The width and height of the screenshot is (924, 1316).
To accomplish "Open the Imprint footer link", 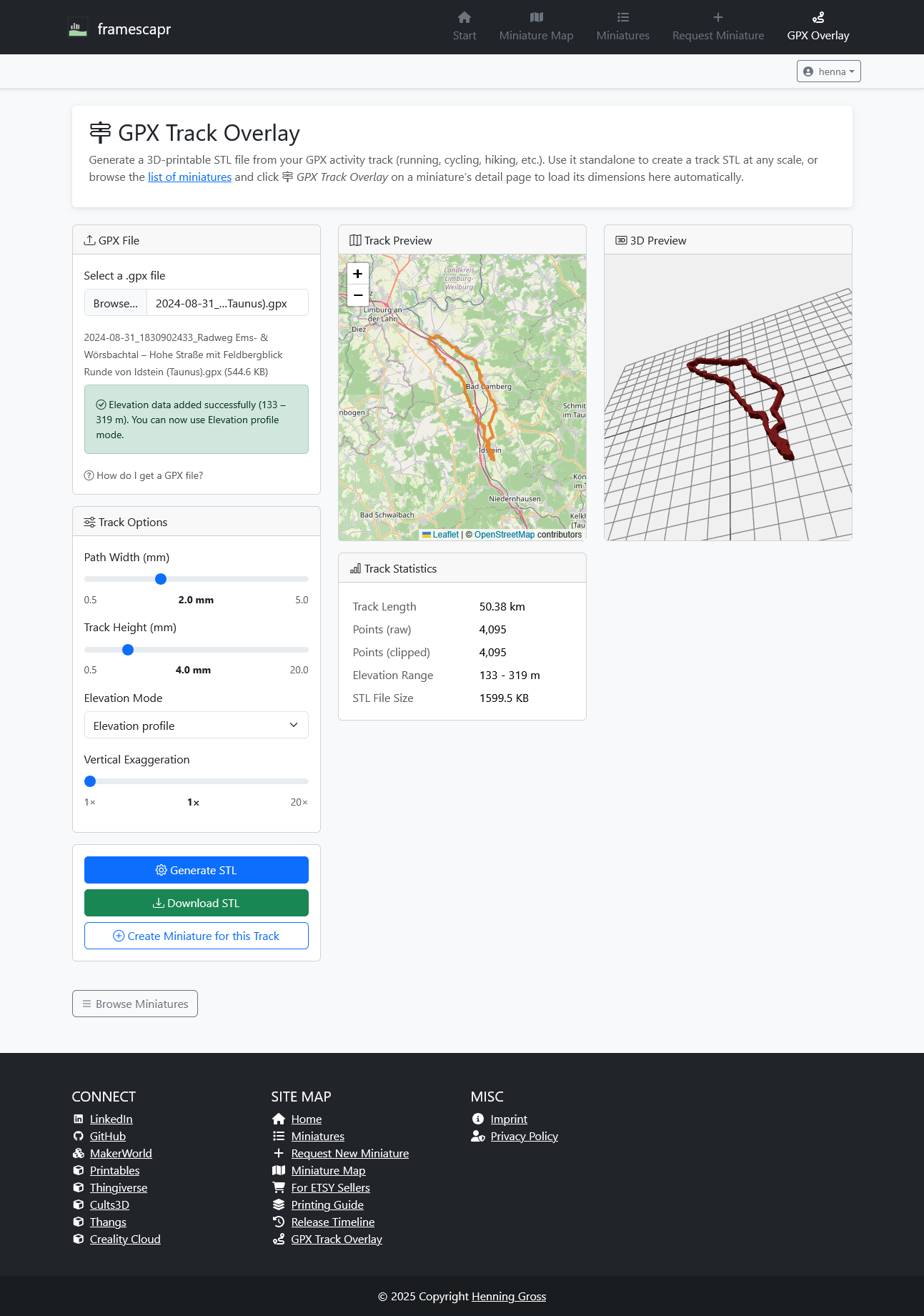I will pos(509,1119).
